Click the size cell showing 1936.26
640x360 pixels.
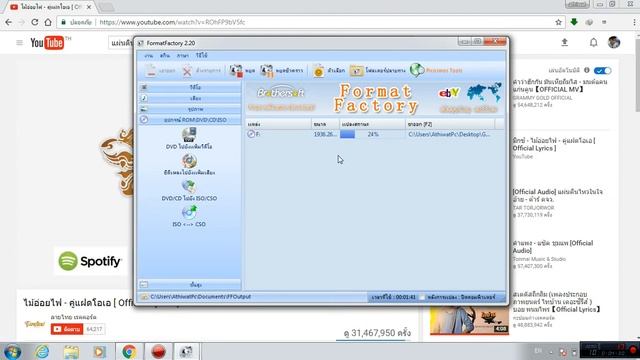coord(325,134)
